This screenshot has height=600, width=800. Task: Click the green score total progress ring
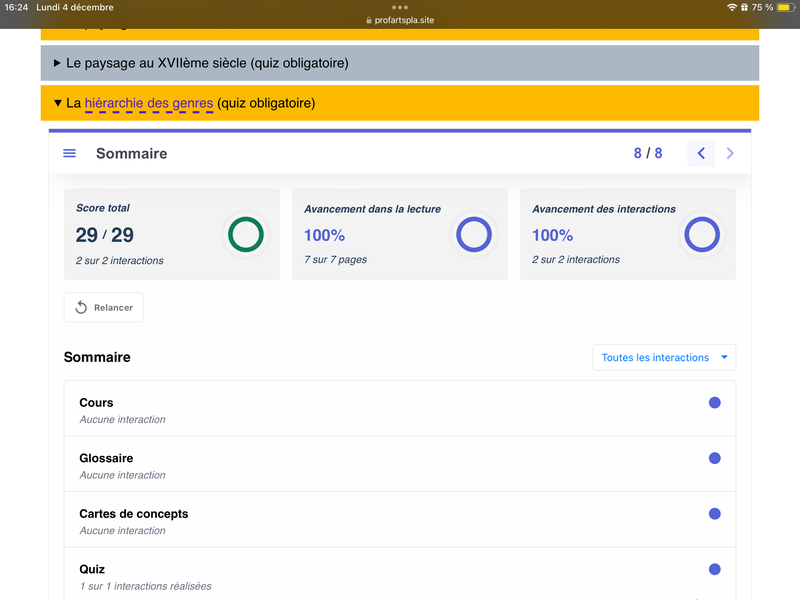coord(246,235)
